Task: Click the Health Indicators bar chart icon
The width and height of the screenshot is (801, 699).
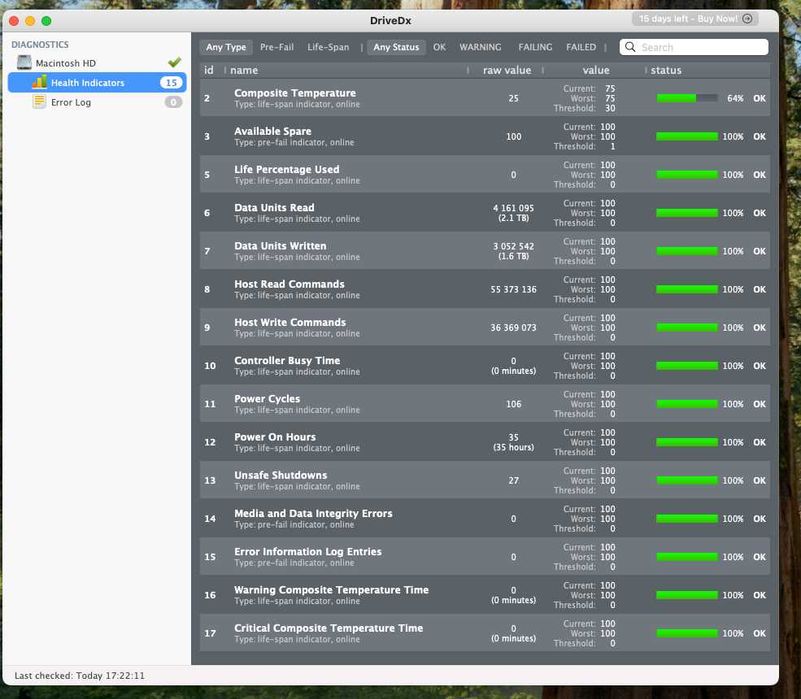Action: (39, 82)
